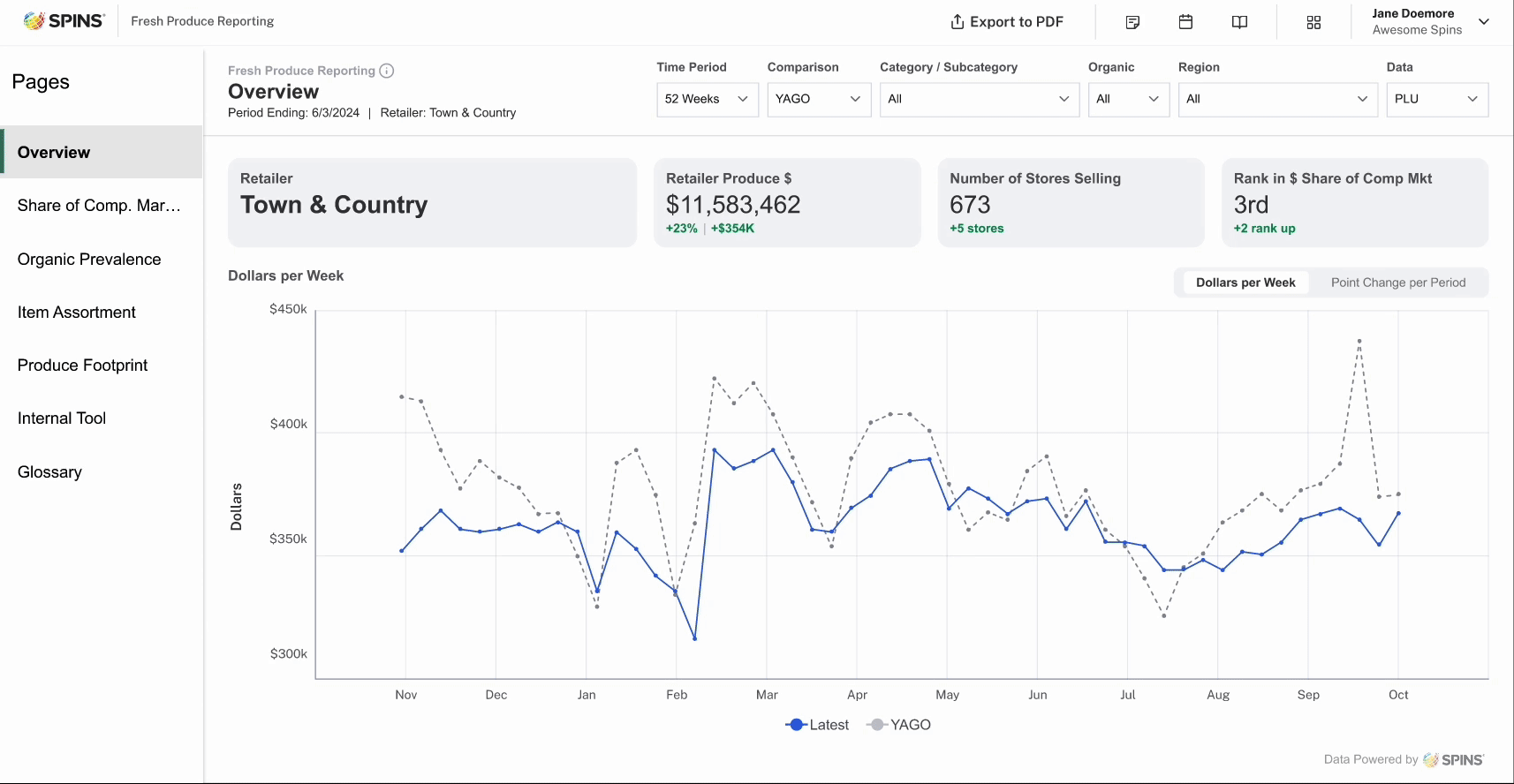Switch chart to Point Change per Period

pos(1398,283)
